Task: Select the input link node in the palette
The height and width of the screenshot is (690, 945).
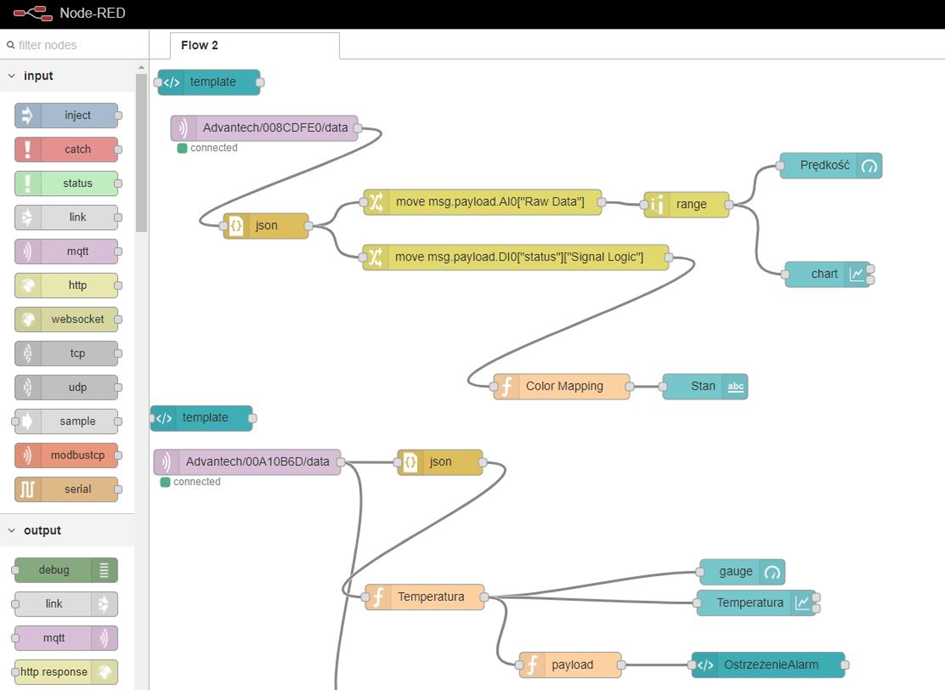Action: point(66,217)
